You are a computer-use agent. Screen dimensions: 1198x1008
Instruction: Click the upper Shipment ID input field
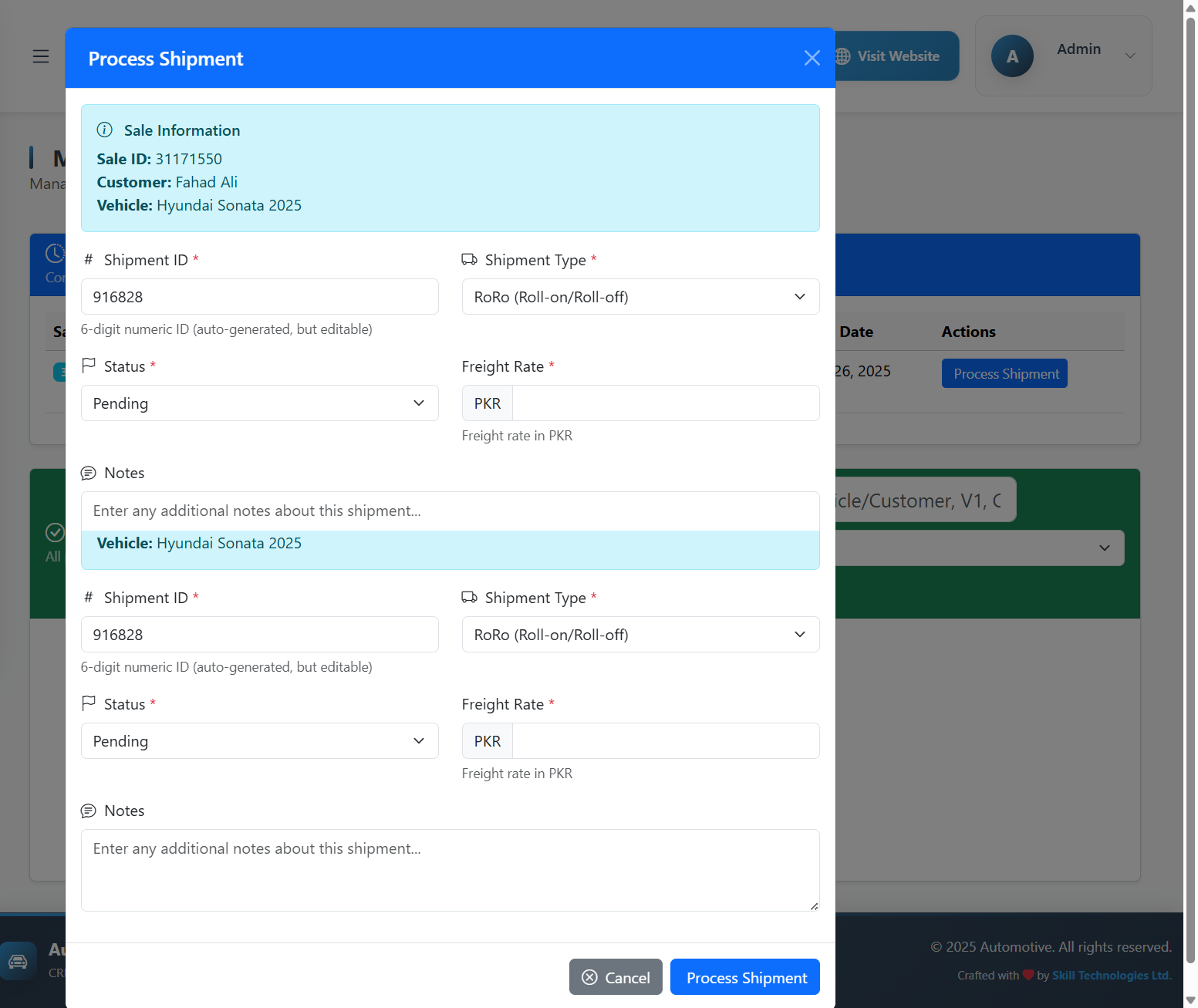[259, 297]
